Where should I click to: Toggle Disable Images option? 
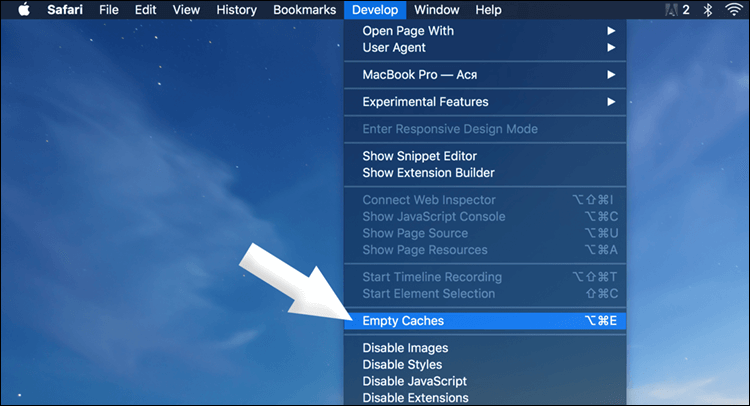tap(485, 348)
